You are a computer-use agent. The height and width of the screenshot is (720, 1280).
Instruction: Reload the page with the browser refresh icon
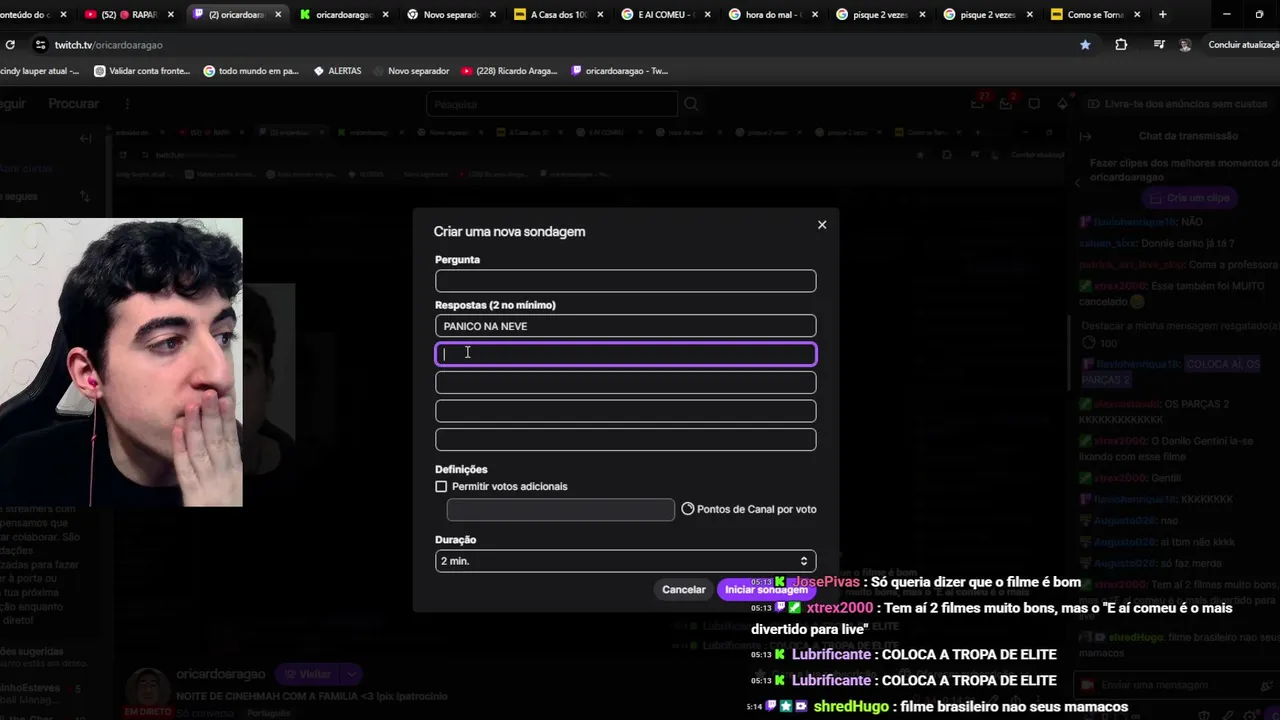[10, 45]
